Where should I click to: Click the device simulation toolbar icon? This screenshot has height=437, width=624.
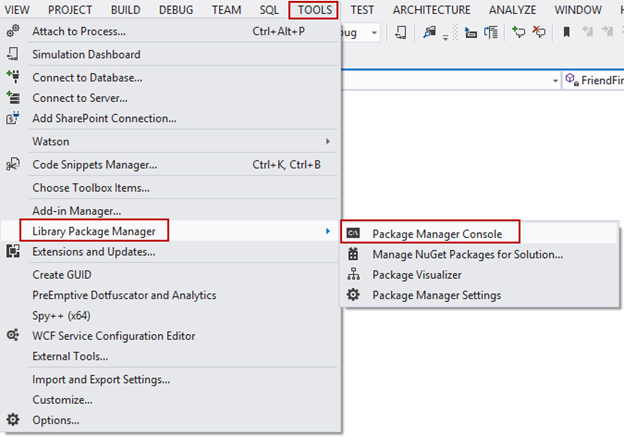pyautogui.click(x=401, y=32)
